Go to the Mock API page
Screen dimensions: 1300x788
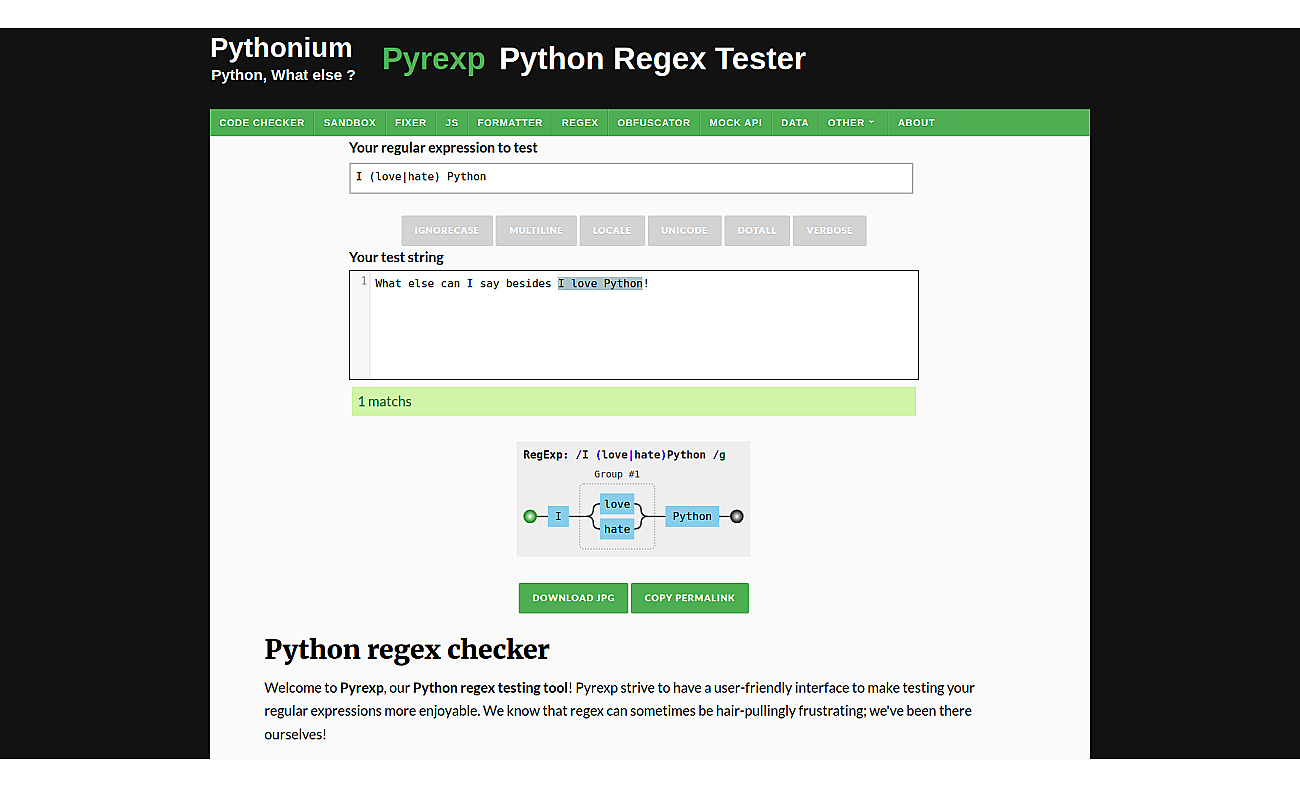(x=735, y=123)
